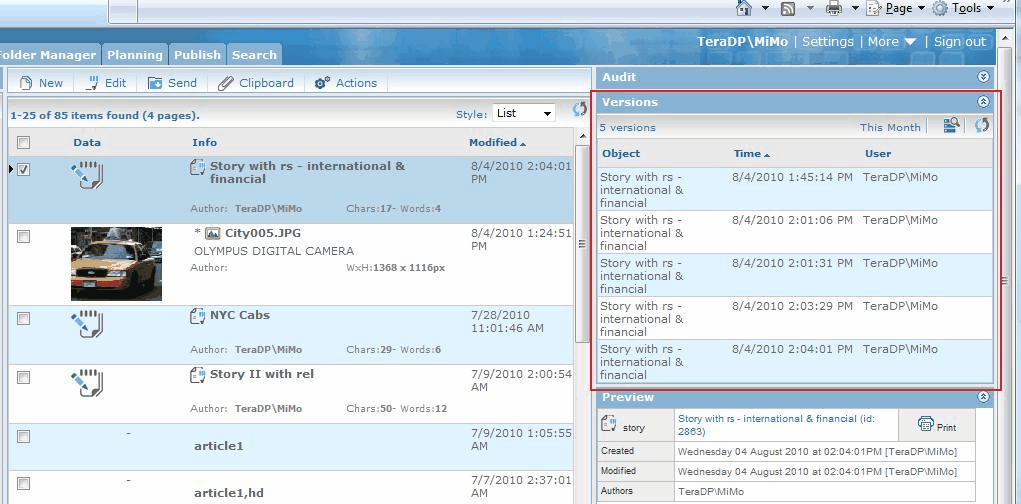
Task: Click the browser RSS feeds icon
Action: click(x=788, y=8)
